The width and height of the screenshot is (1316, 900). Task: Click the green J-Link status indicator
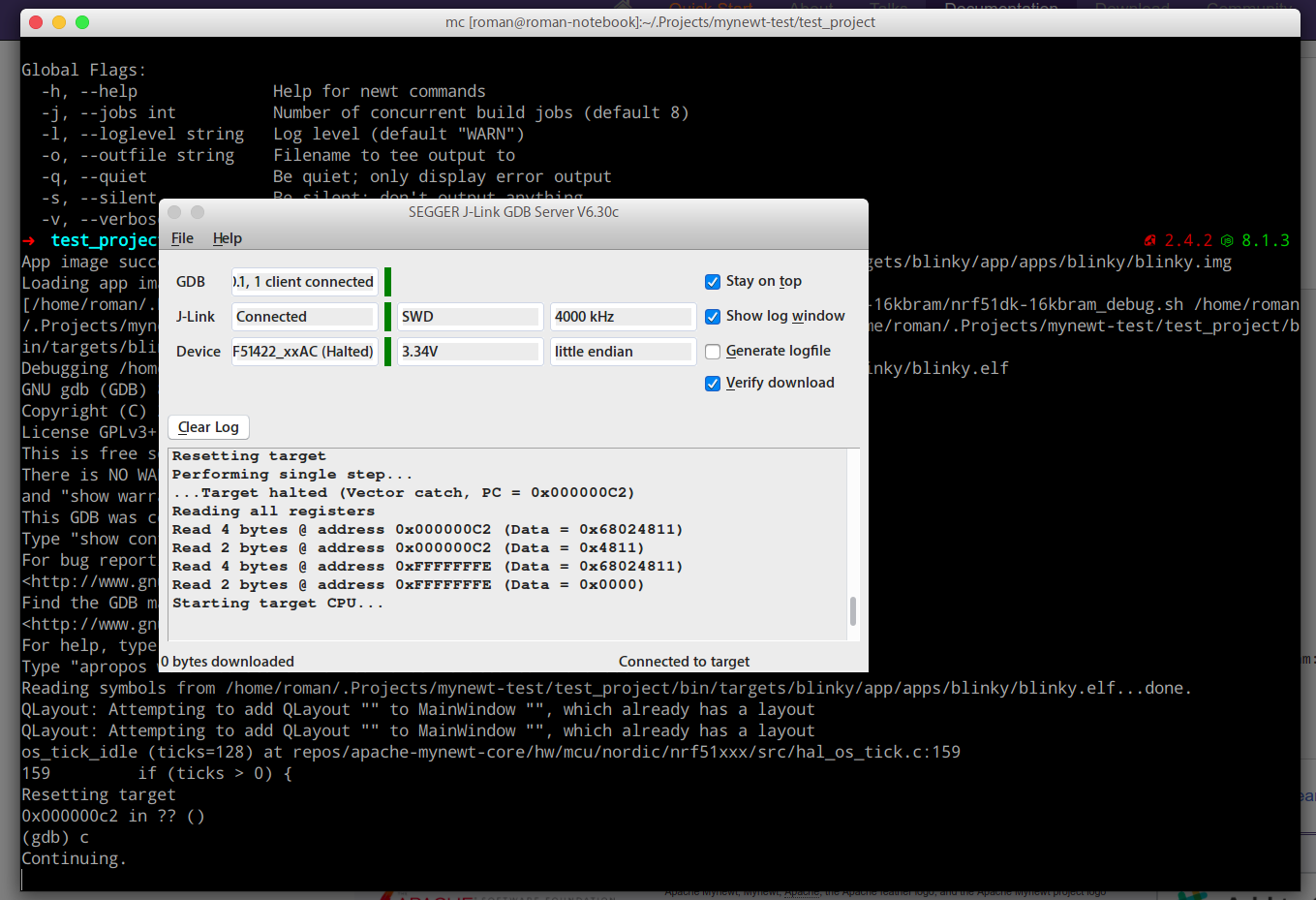tap(387, 317)
